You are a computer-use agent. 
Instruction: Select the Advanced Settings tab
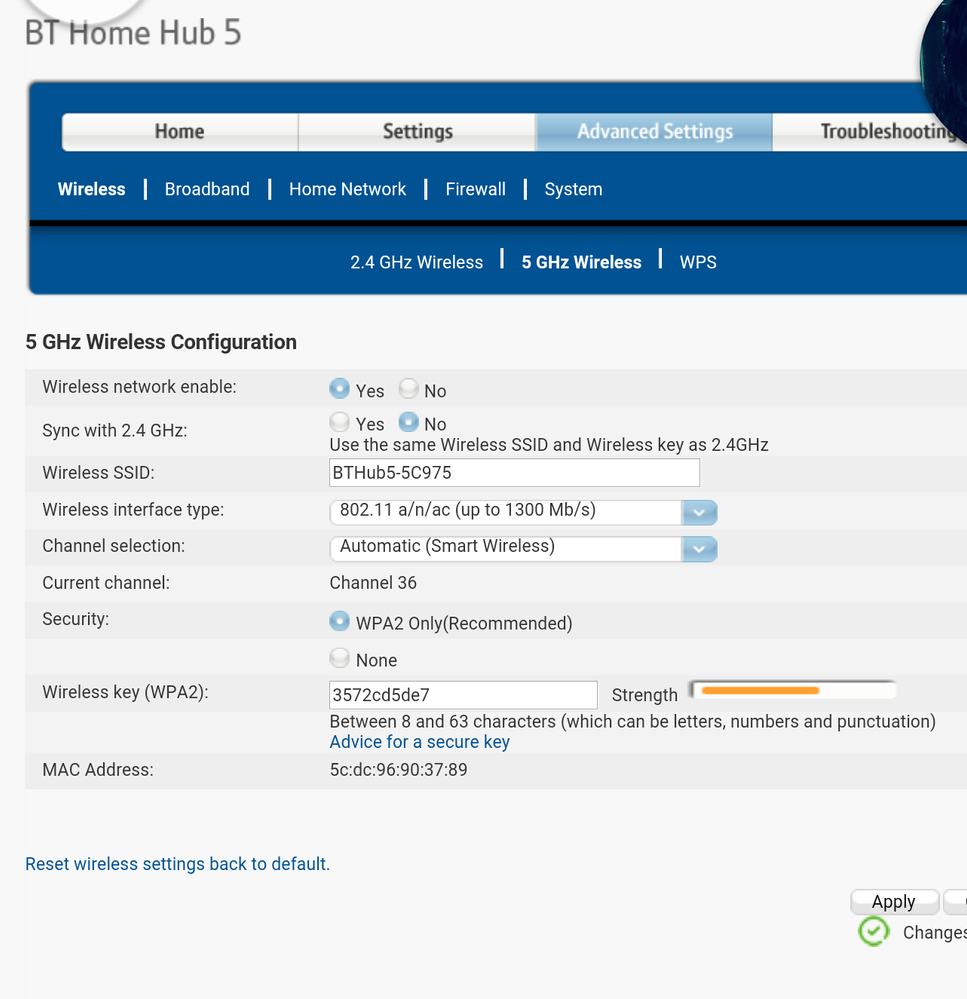click(654, 132)
